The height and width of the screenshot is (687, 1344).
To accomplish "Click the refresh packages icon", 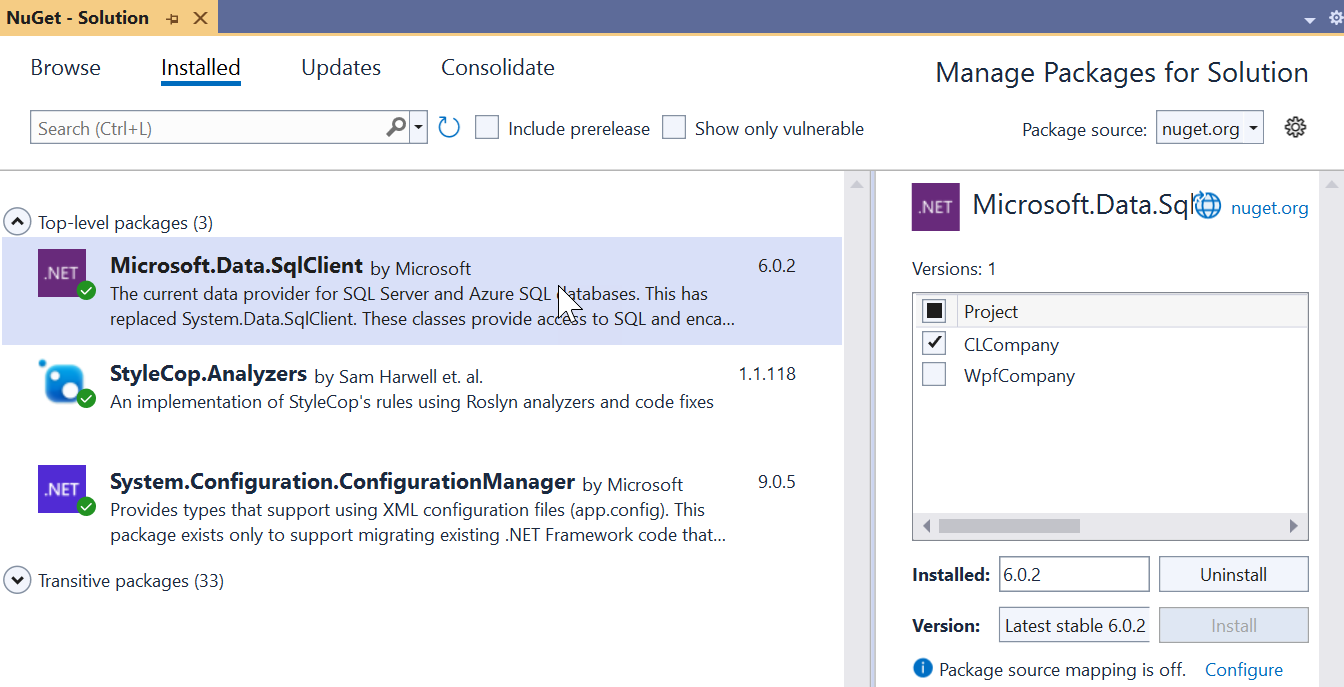I will [449, 128].
